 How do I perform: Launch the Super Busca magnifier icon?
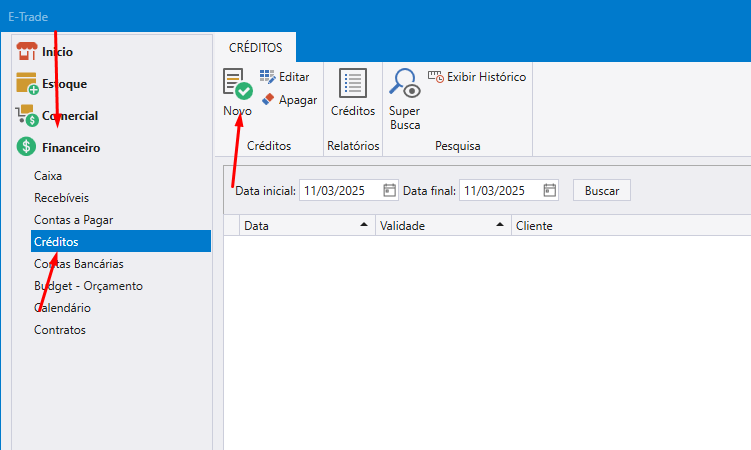(x=404, y=83)
